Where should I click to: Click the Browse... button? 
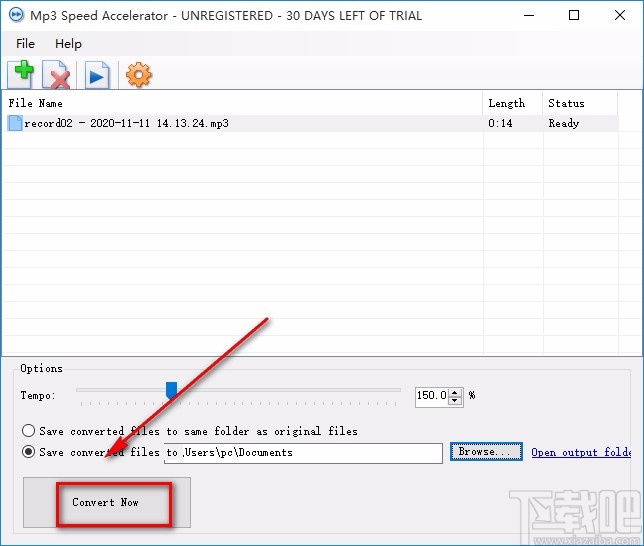[x=486, y=452]
